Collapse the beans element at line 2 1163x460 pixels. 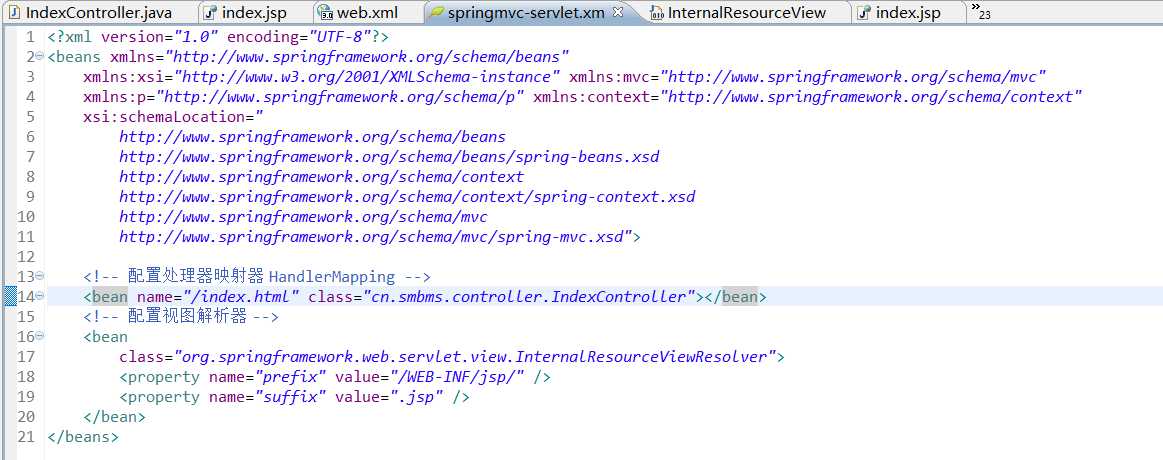(x=40, y=56)
